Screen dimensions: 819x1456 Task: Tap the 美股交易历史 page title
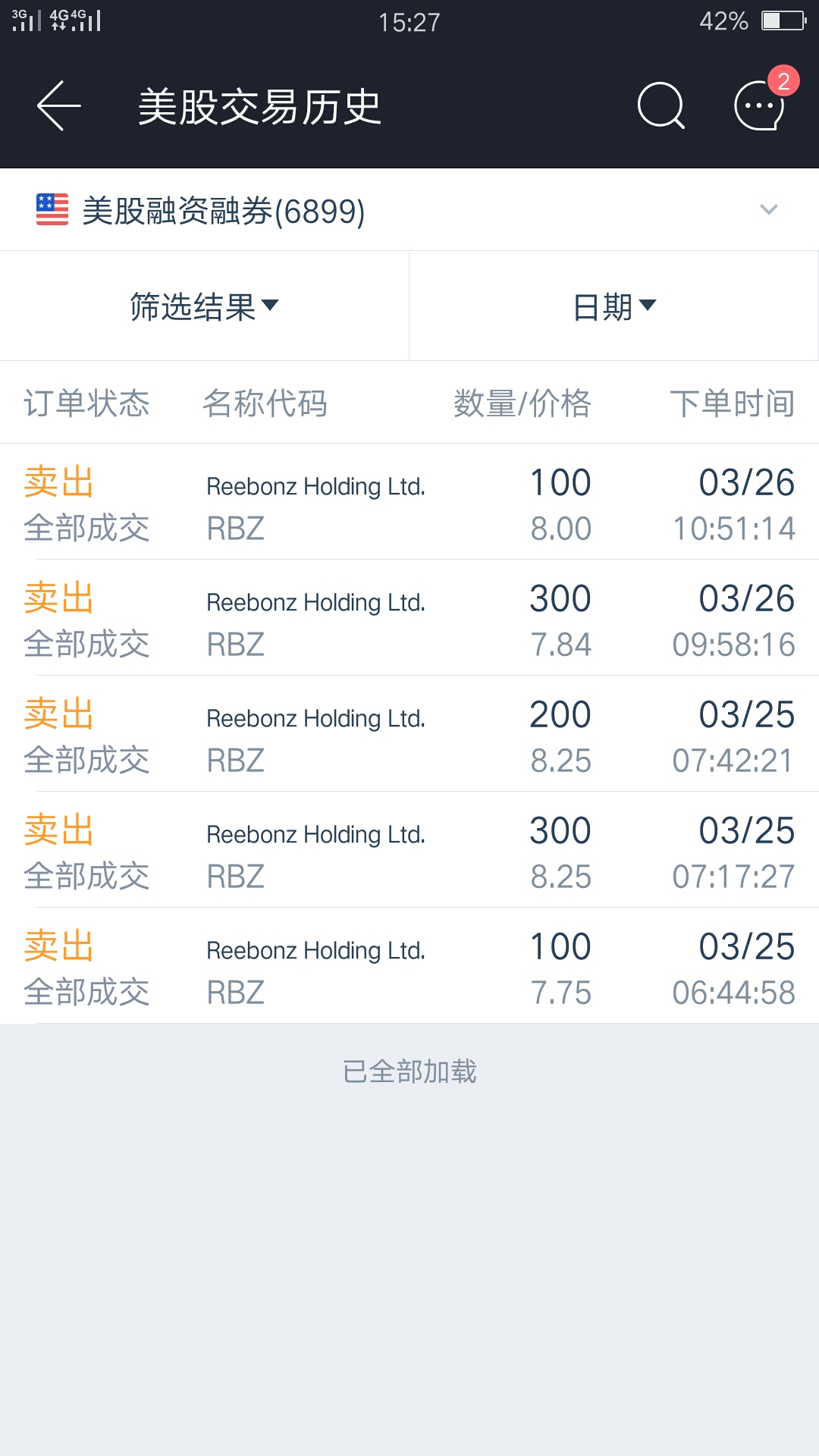[x=259, y=106]
